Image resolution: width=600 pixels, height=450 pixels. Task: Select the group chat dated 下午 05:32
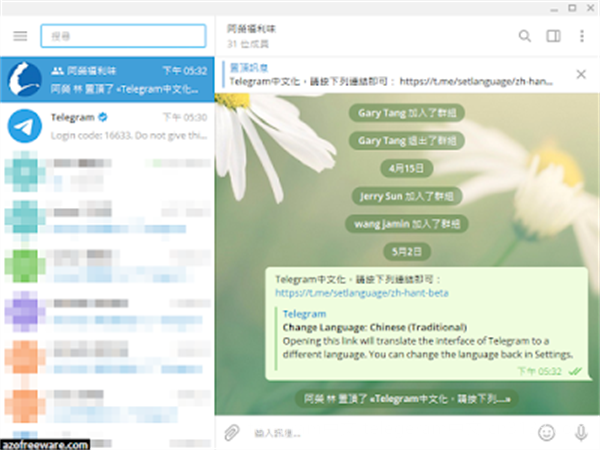(x=107, y=80)
